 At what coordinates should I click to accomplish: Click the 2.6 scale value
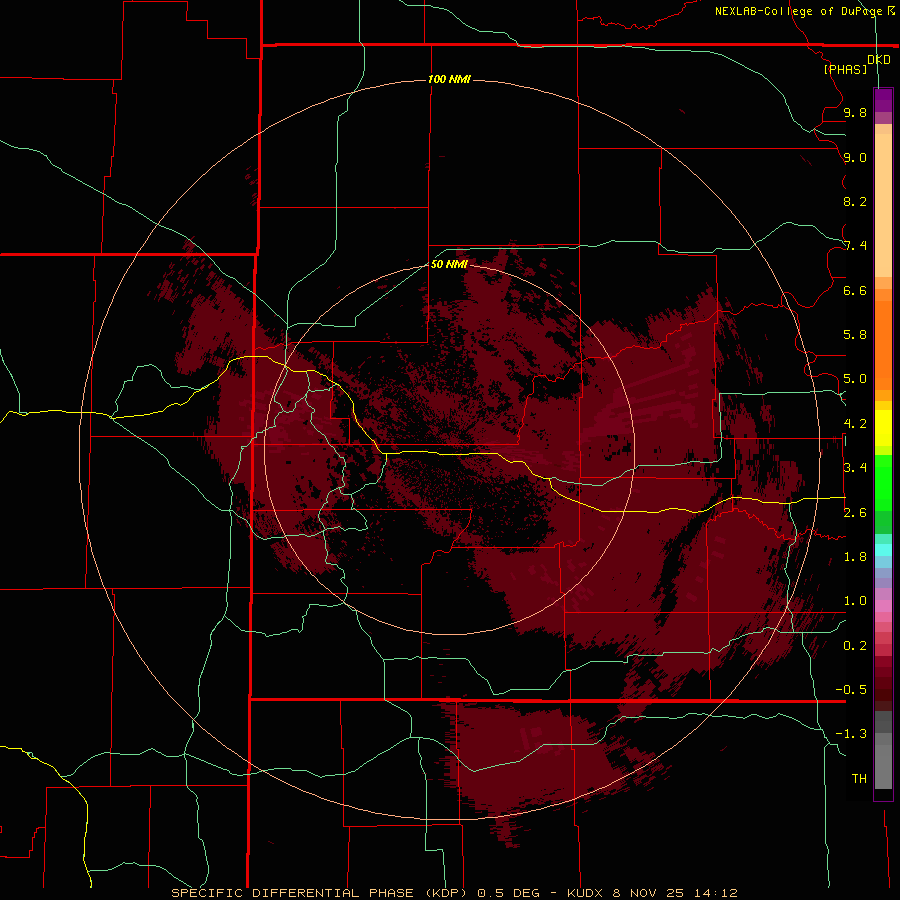[x=855, y=513]
